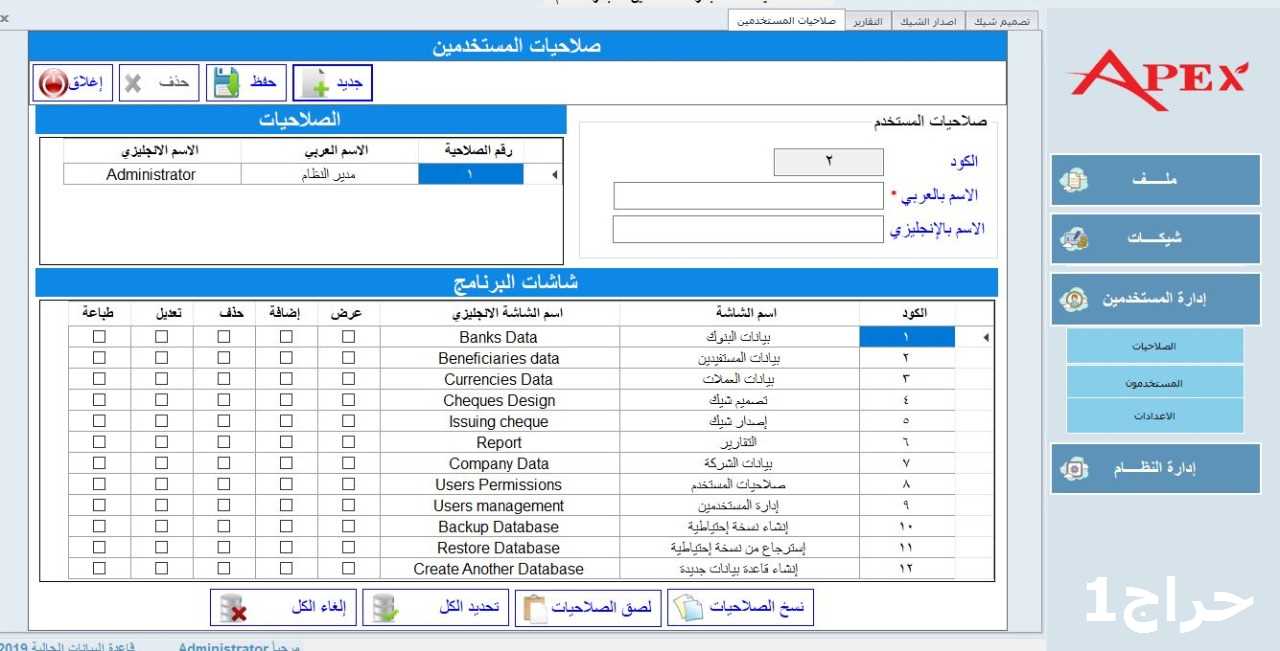Open the إدارة النظام sidebar section

(1155, 468)
